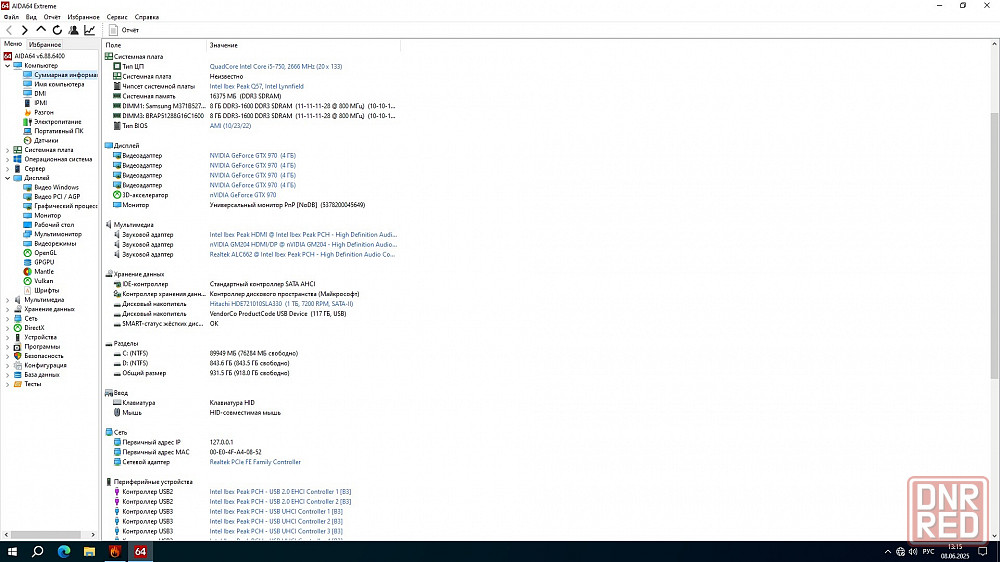Open the IPMI tree item
This screenshot has width=1000, height=562.
[x=35, y=103]
